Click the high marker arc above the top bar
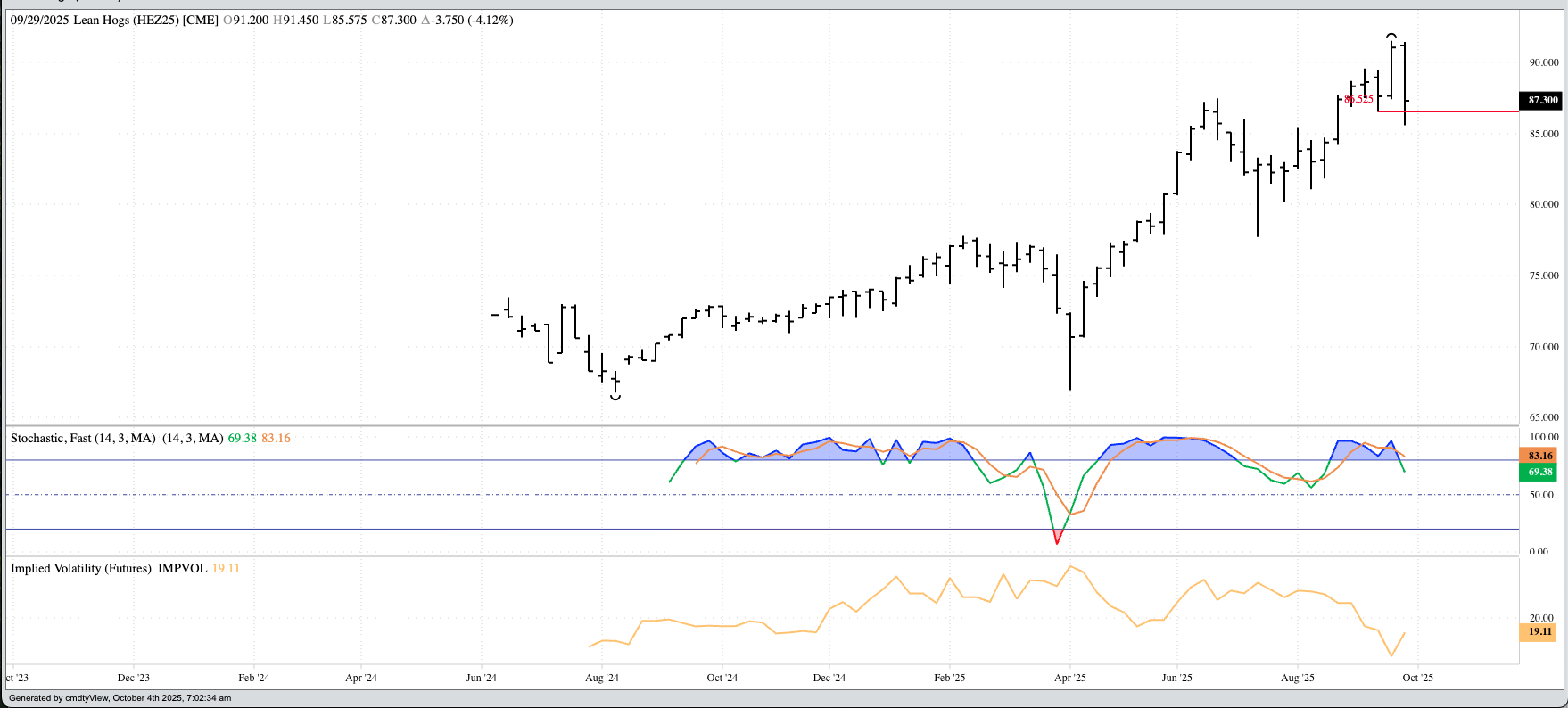The image size is (1568, 708). click(1391, 36)
